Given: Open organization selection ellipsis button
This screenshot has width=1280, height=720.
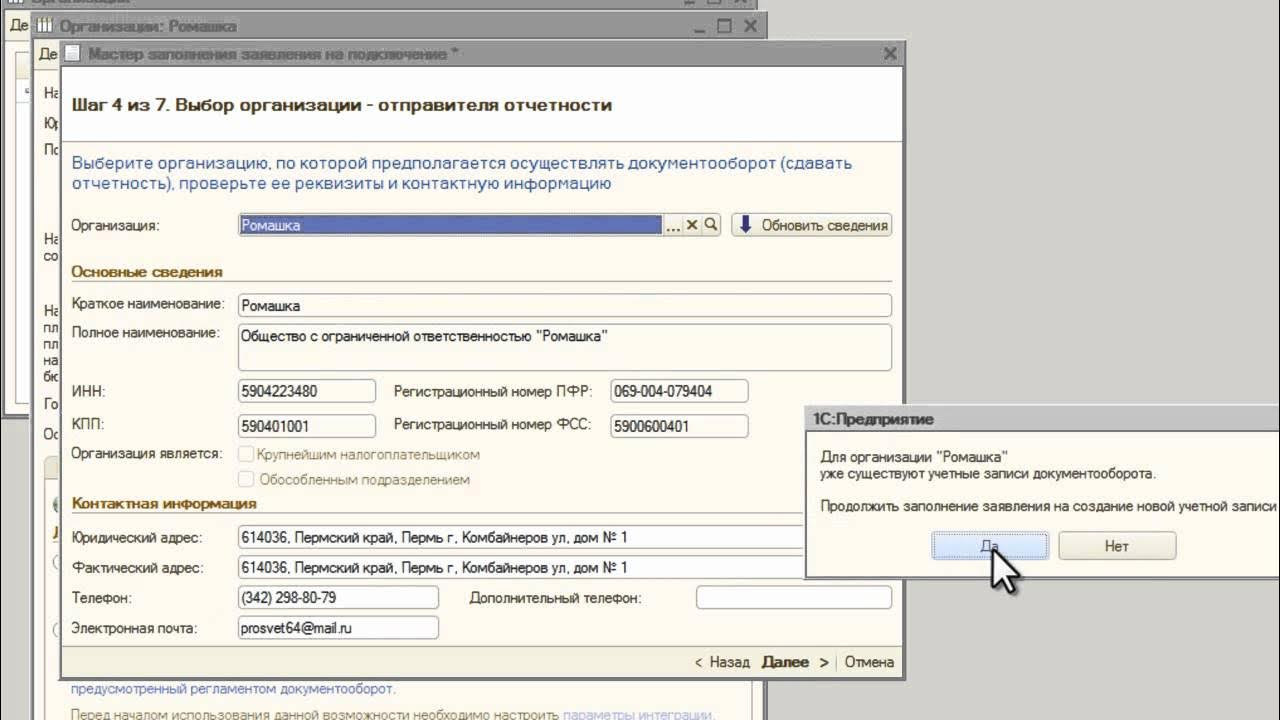Looking at the screenshot, I should pos(673,226).
